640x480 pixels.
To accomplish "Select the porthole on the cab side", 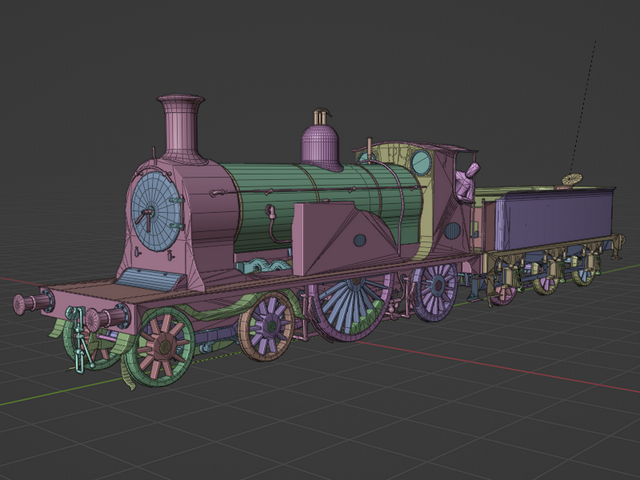I will [453, 231].
